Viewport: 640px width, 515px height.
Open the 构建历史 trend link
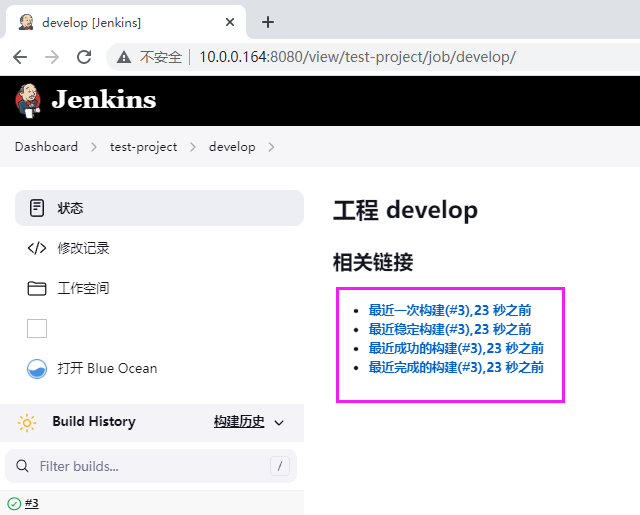pyautogui.click(x=239, y=422)
